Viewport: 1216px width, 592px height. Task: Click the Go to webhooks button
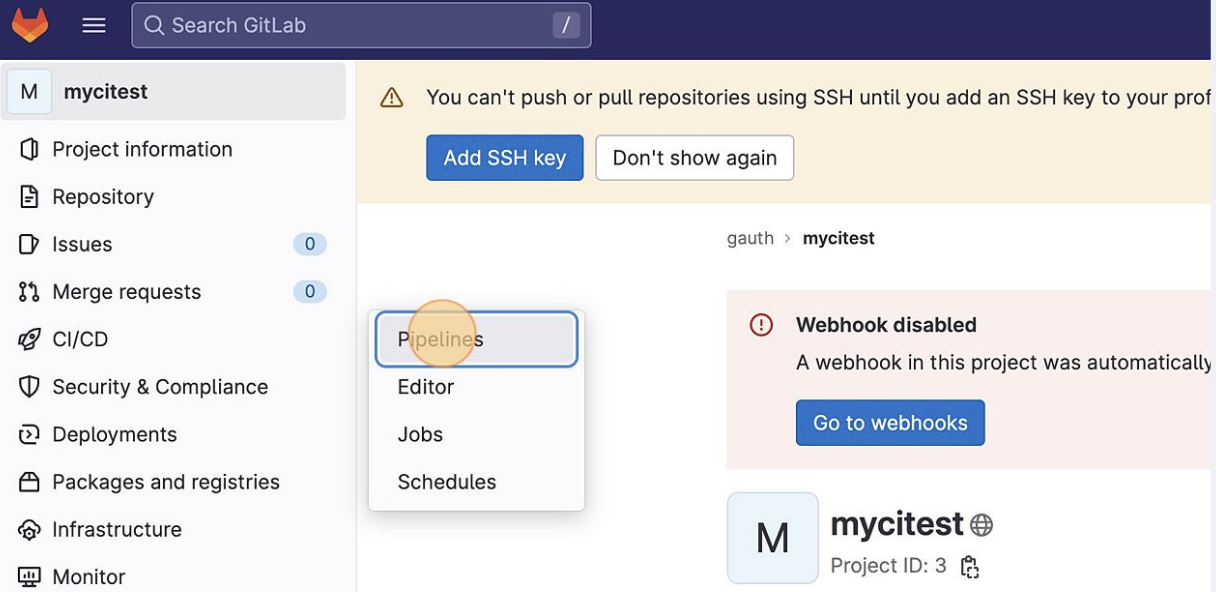pyautogui.click(x=890, y=423)
